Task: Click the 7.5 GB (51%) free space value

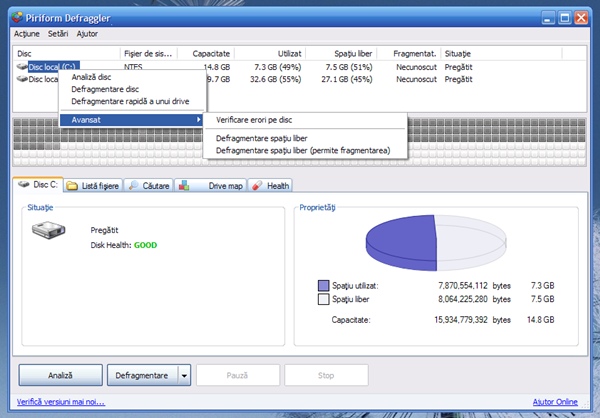Action: (x=349, y=67)
